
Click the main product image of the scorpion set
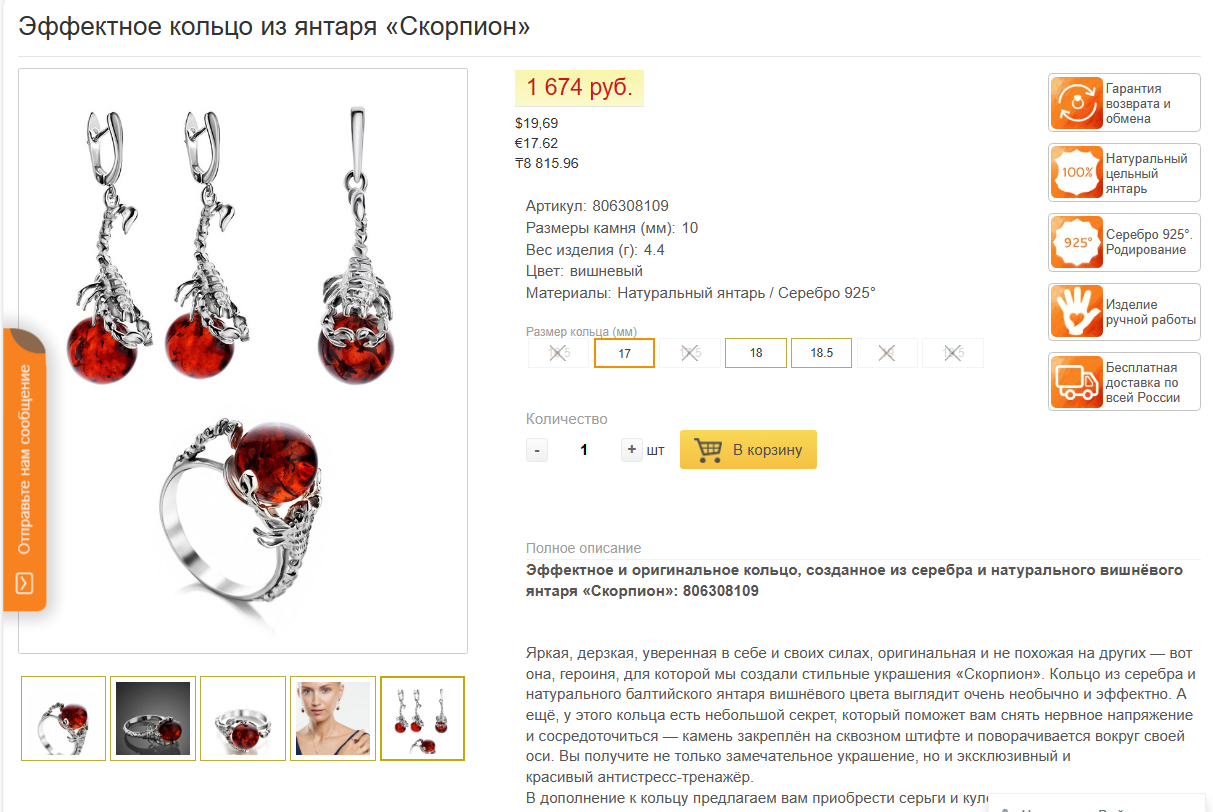tap(243, 361)
